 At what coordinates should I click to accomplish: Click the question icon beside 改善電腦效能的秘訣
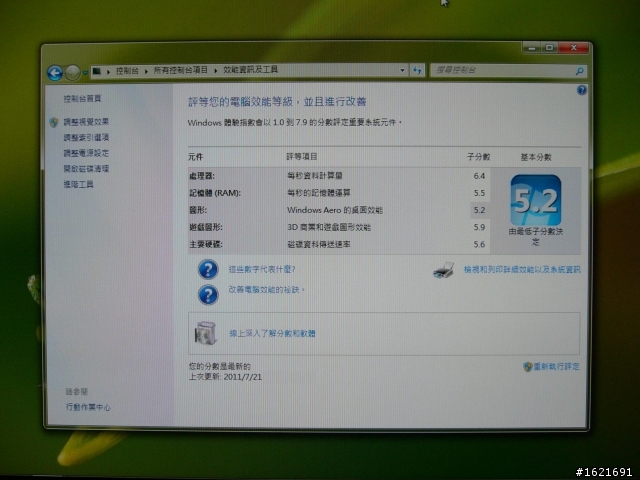tap(208, 295)
